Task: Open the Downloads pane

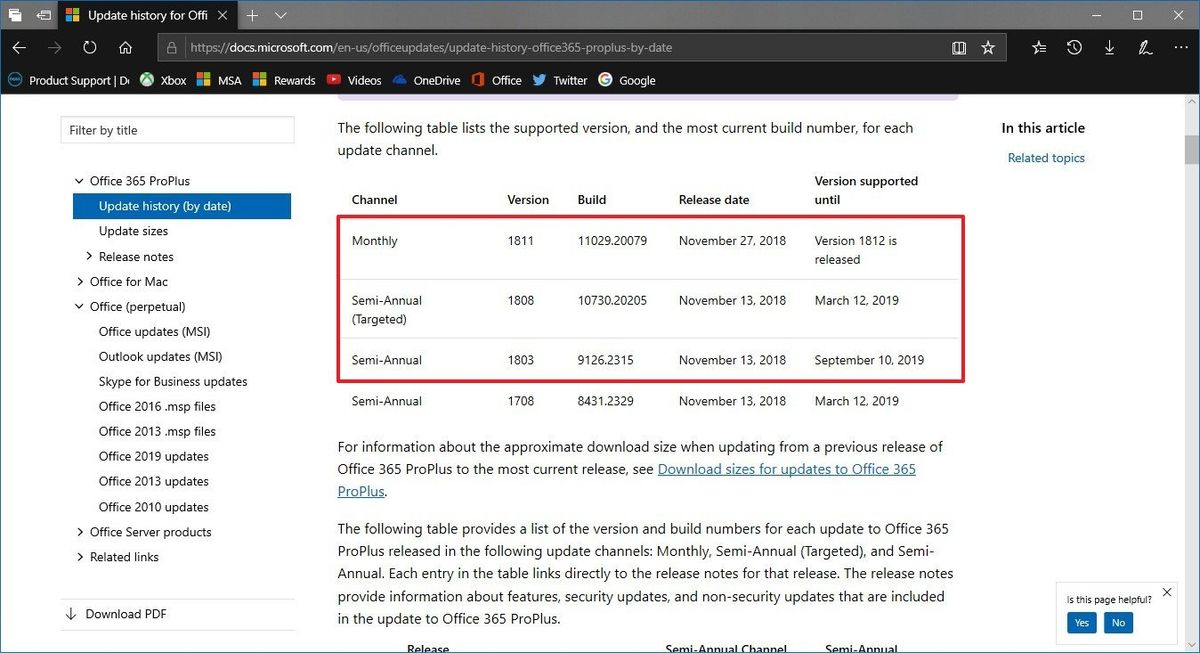Action: [1109, 47]
